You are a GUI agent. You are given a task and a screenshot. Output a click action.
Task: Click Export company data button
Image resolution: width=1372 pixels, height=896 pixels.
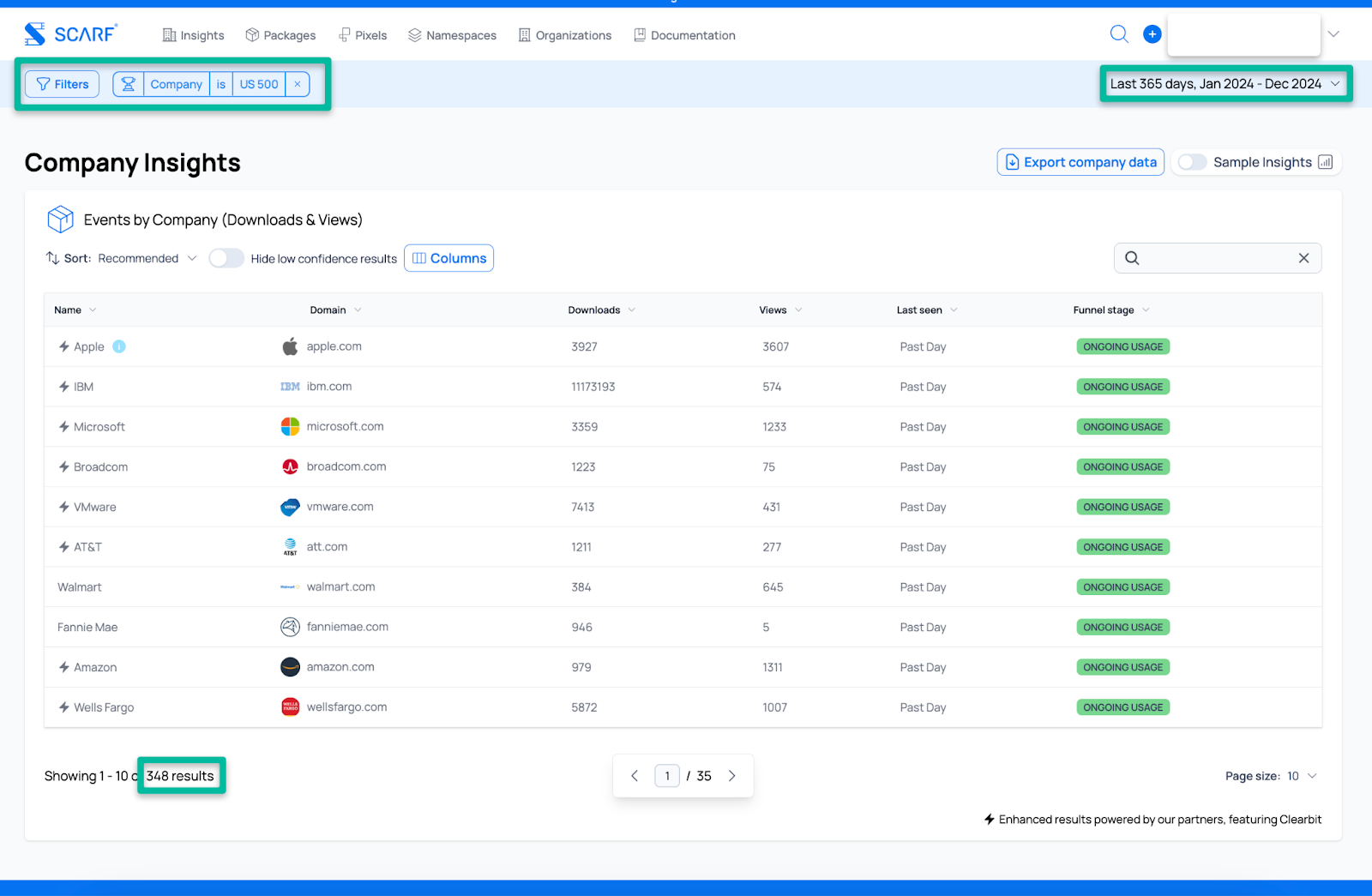(x=1080, y=162)
